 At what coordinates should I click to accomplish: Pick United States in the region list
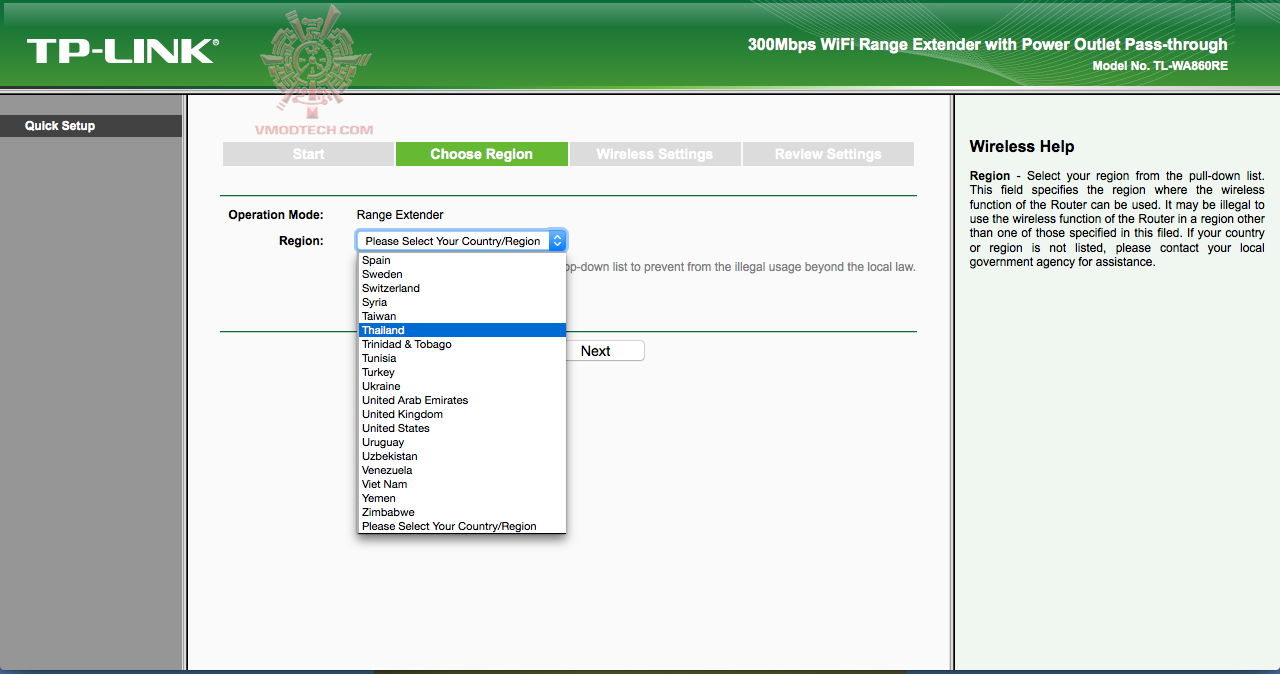click(462, 428)
